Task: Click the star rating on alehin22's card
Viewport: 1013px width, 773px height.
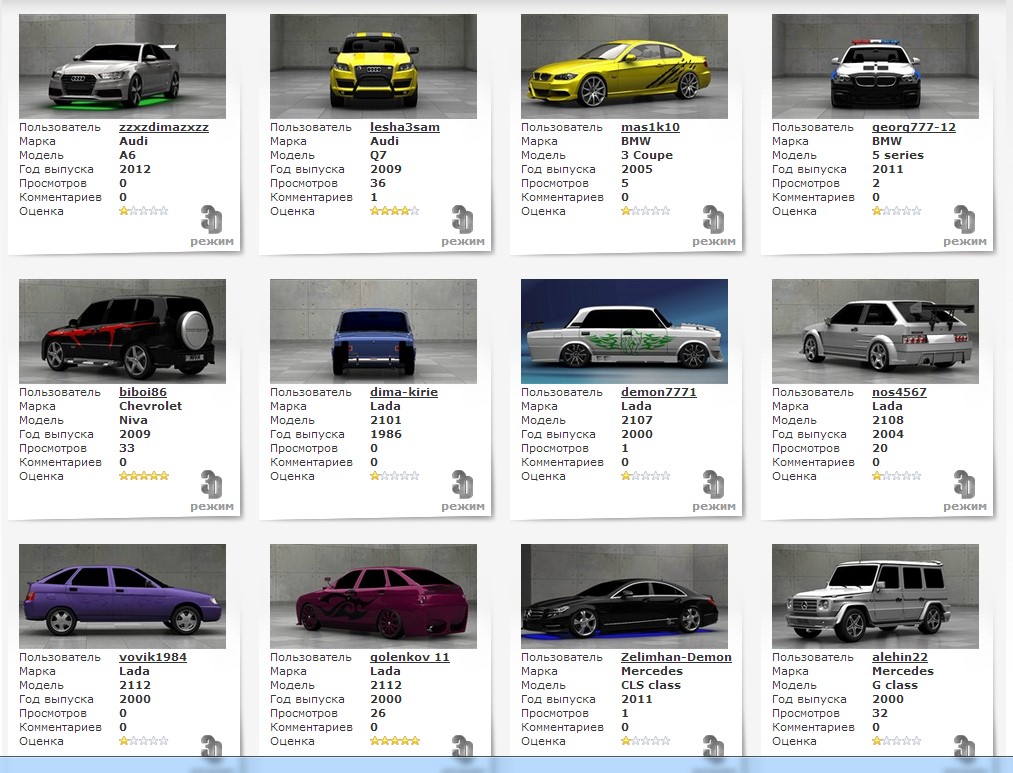Action: (x=897, y=741)
